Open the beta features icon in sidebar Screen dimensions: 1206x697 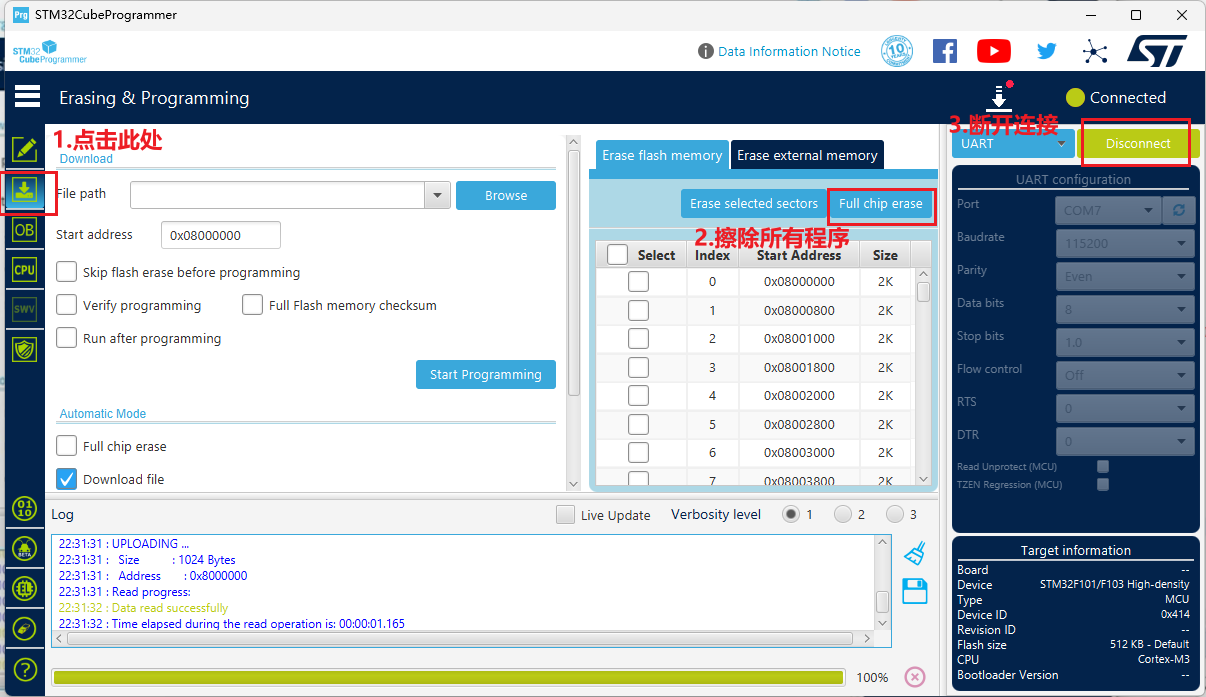pyautogui.click(x=24, y=548)
